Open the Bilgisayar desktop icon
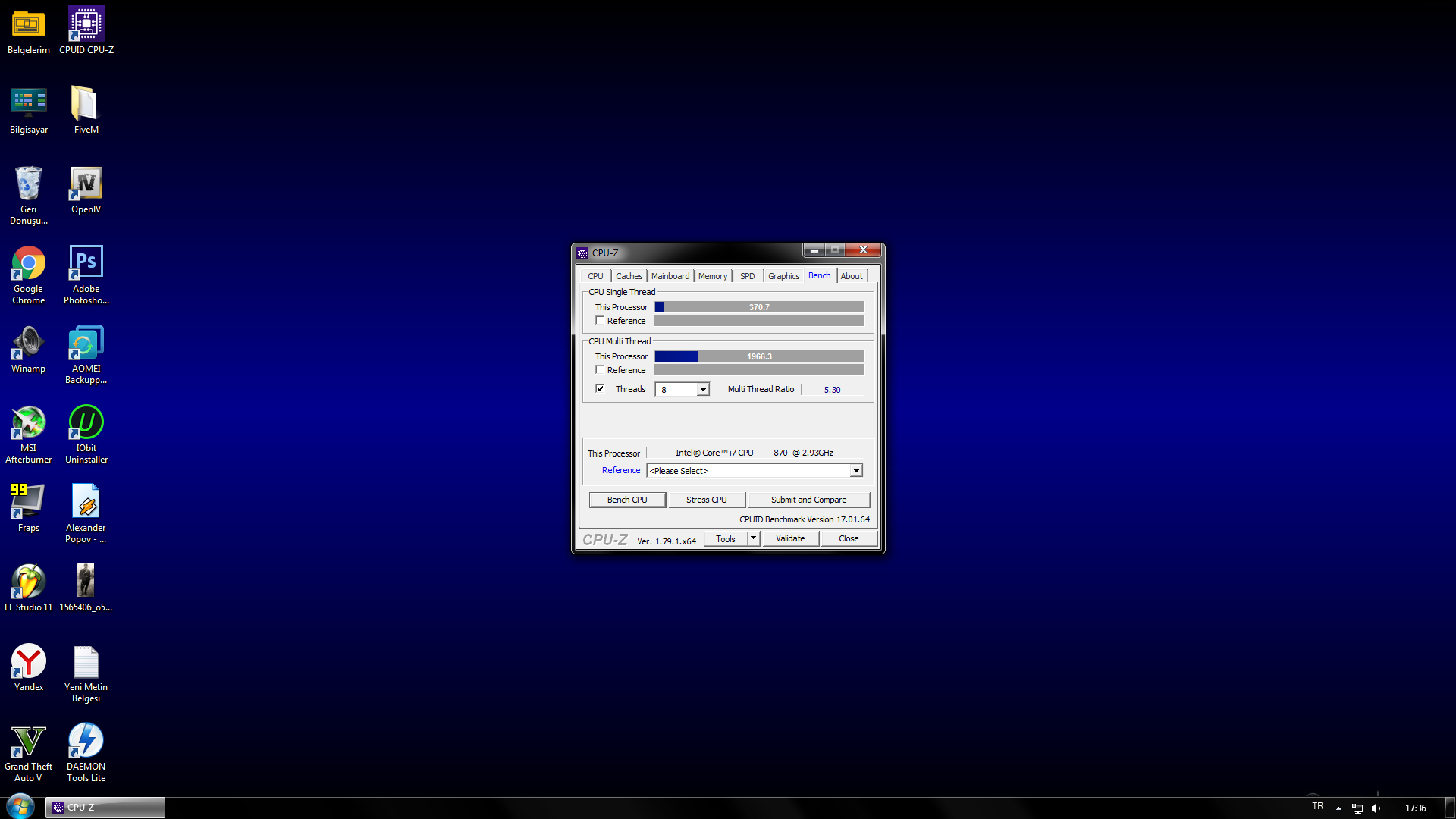The width and height of the screenshot is (1456, 819). pyautogui.click(x=28, y=111)
